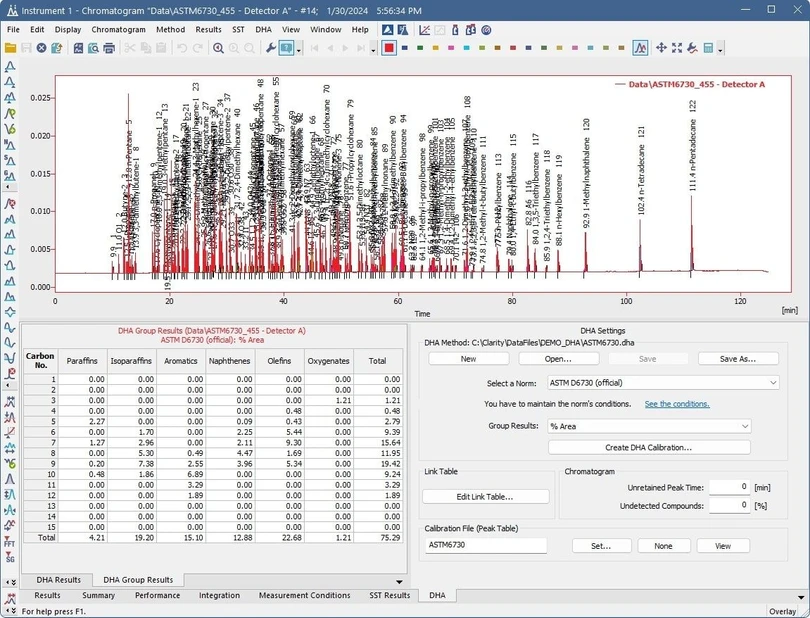Open the result table grid icon
The image size is (810, 618).
[x=708, y=50]
